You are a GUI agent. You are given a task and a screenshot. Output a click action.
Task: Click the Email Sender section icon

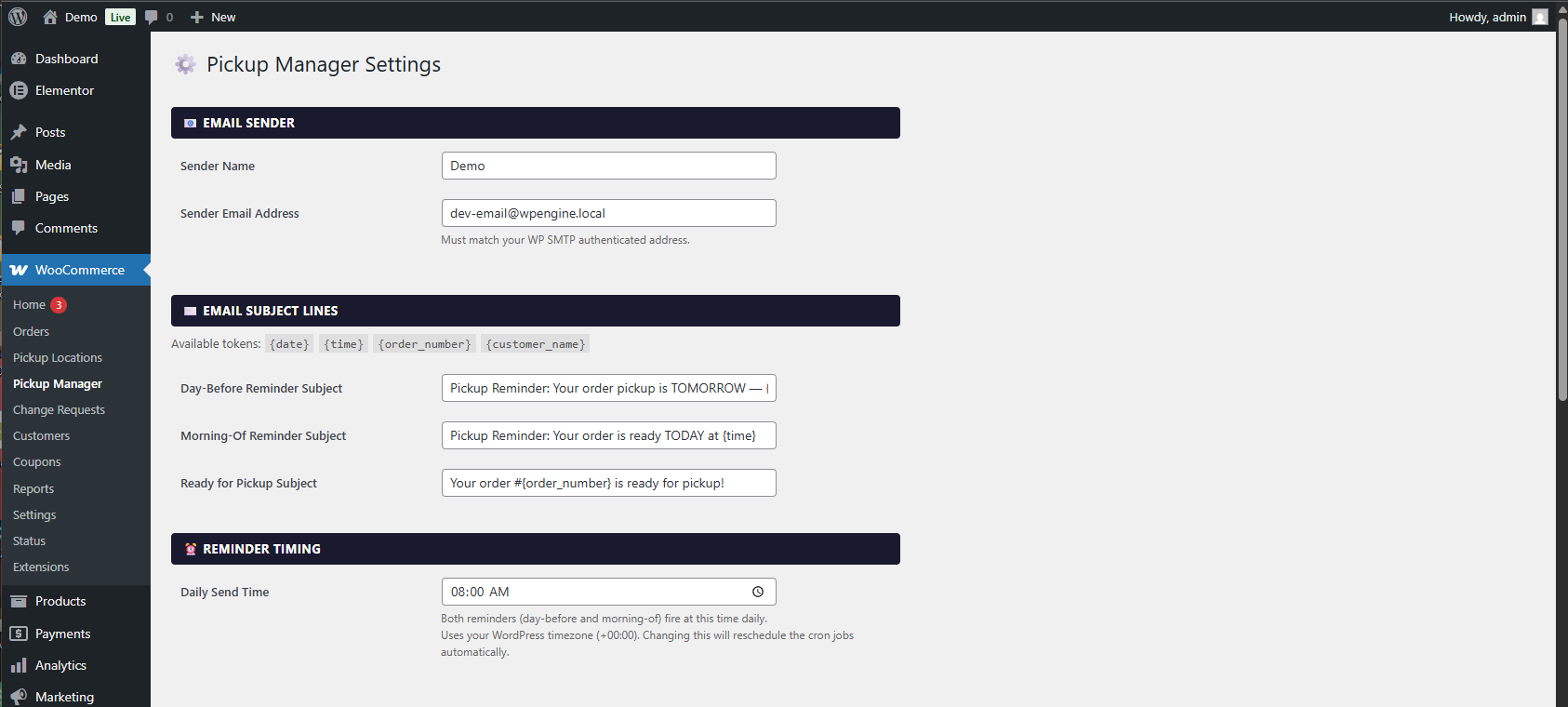coord(190,123)
